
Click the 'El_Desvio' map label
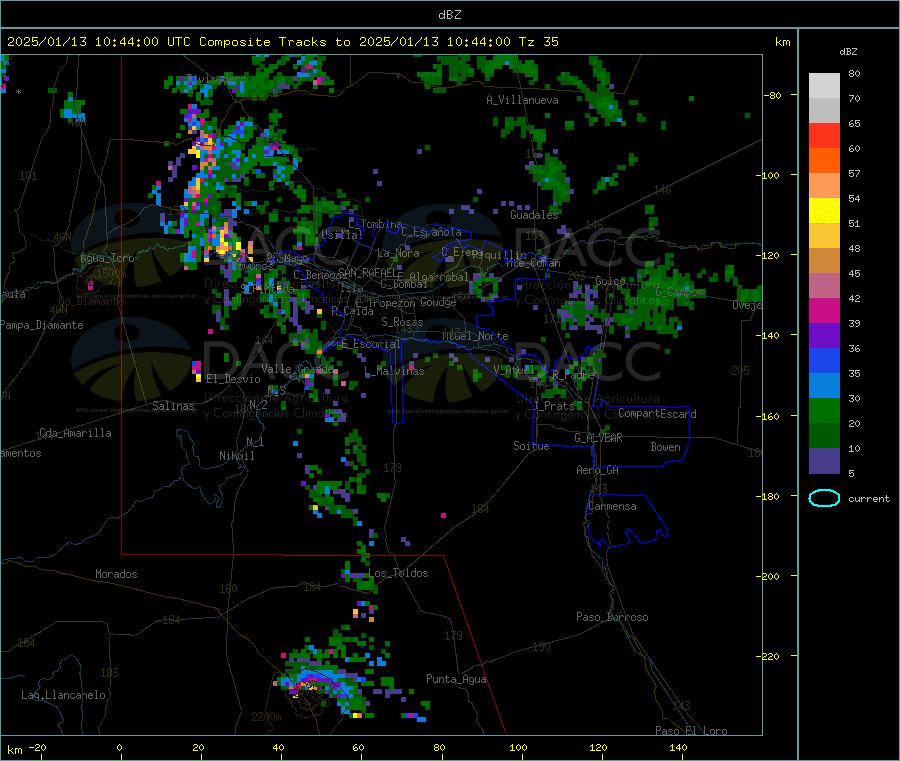click(x=233, y=379)
